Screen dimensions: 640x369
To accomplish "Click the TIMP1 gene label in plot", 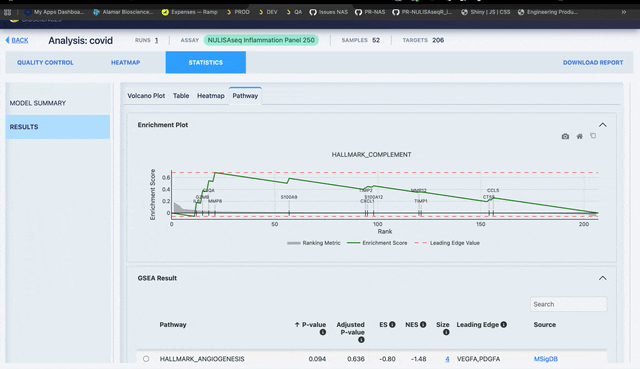I will pyautogui.click(x=420, y=201).
